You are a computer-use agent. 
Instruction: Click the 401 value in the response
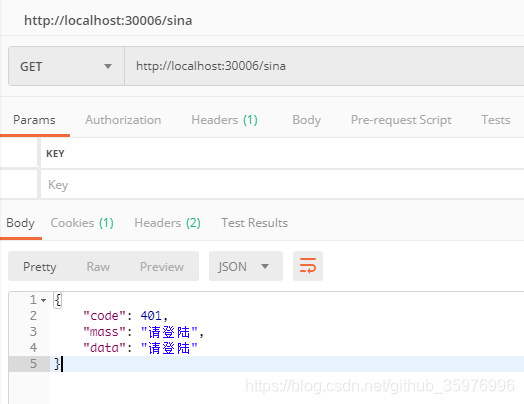coord(151,316)
